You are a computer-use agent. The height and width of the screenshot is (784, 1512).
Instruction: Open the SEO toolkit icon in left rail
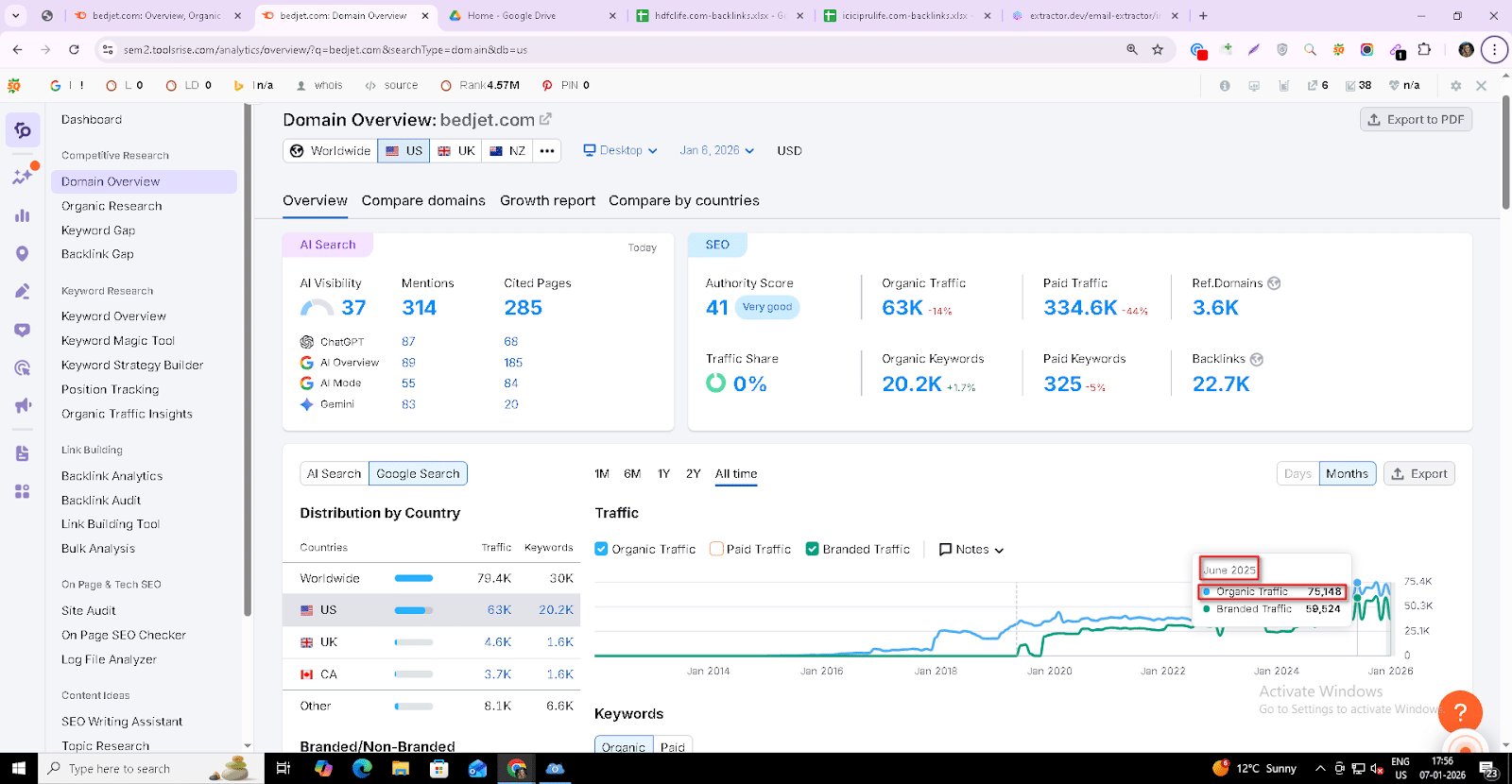[x=23, y=130]
